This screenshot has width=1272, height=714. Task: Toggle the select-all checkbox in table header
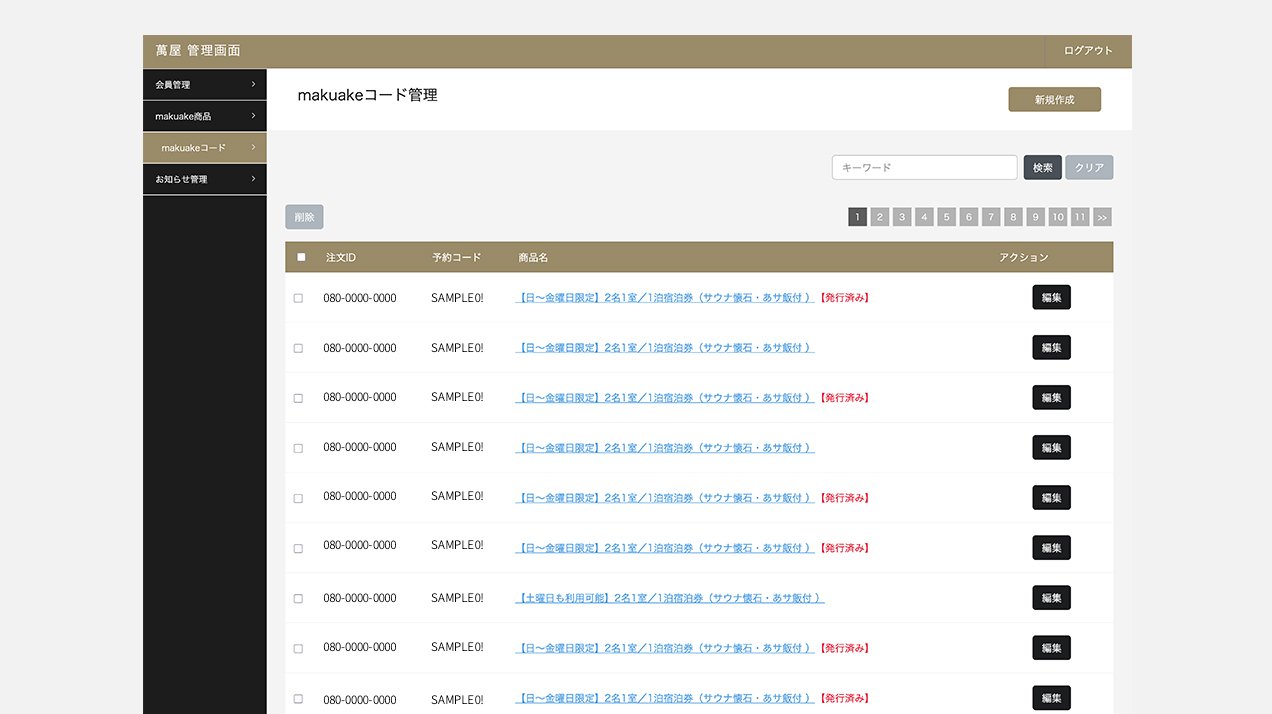[x=302, y=257]
